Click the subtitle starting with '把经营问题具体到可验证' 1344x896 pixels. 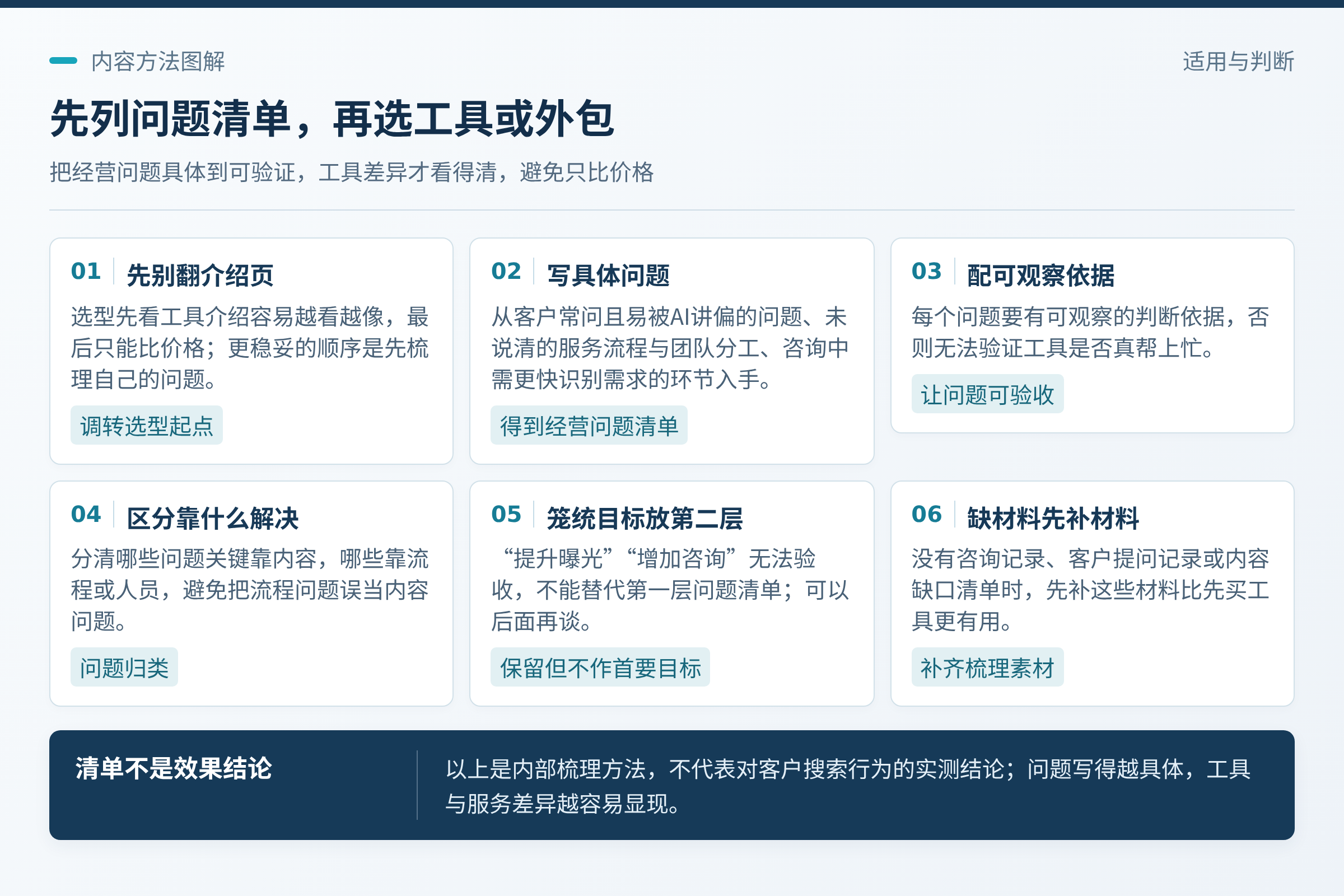(352, 172)
